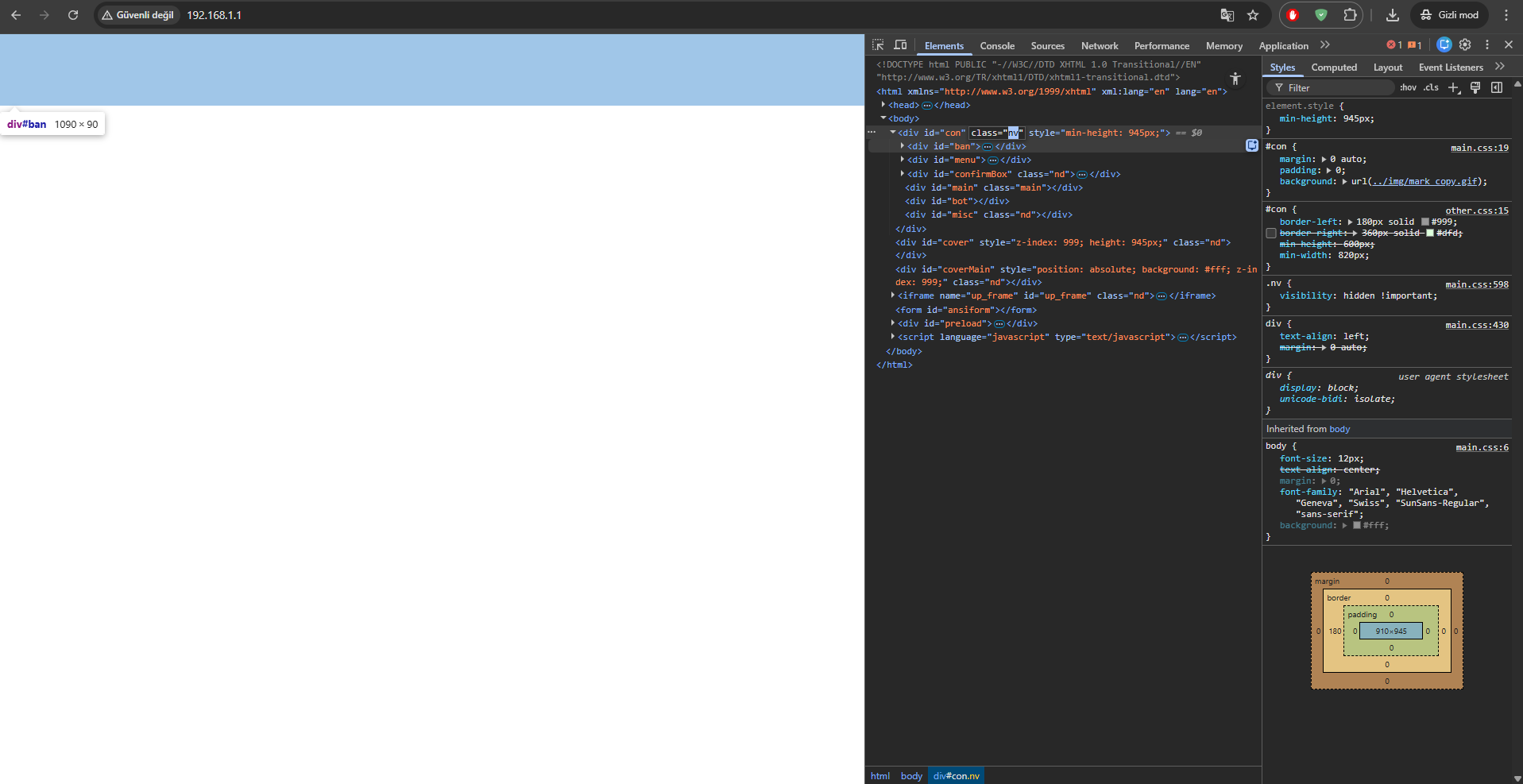Screen dimensions: 1523x784
Task: Click the #999 border-left color swatch
Action: [x=1425, y=222]
